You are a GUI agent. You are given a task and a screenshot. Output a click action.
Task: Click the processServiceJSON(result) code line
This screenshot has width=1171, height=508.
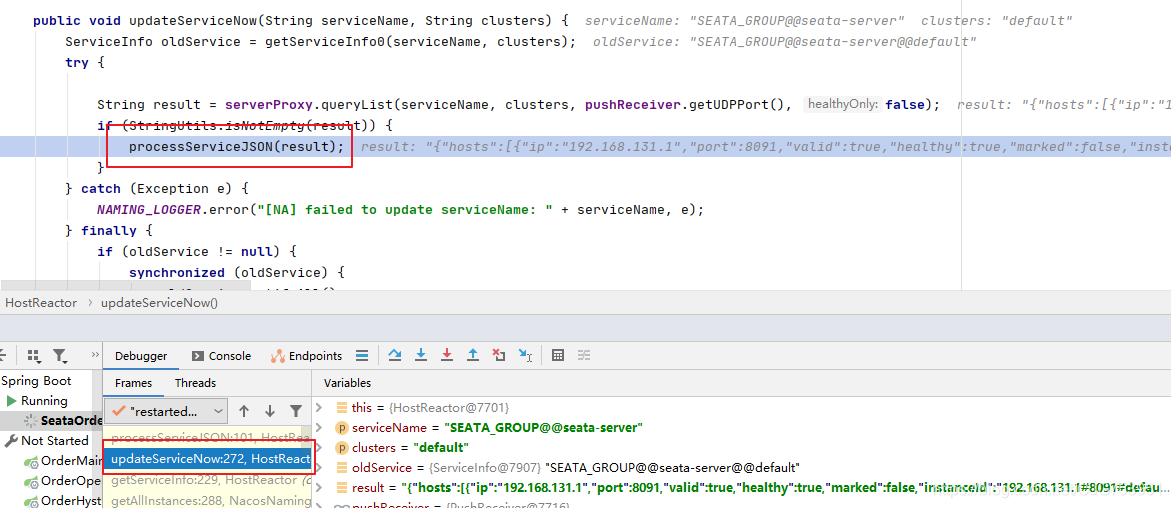coord(237,146)
